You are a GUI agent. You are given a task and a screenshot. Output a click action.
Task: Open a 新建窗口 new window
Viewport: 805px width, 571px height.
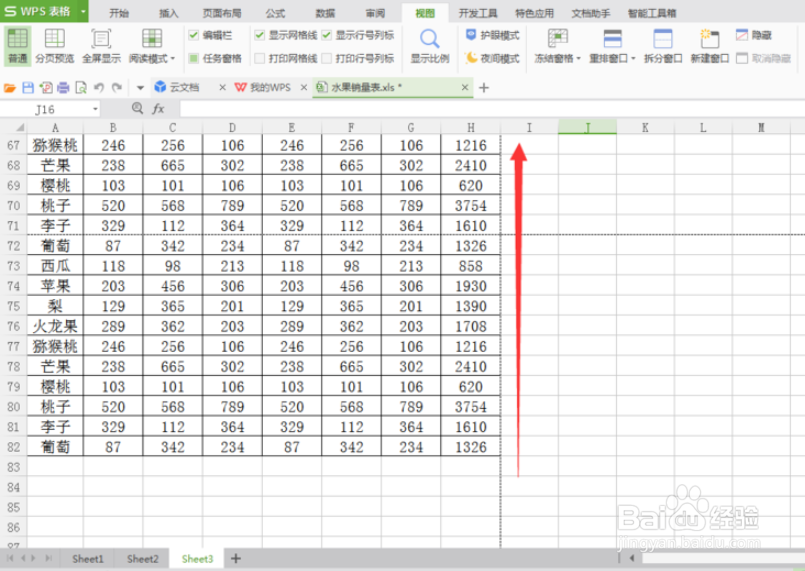pos(710,46)
